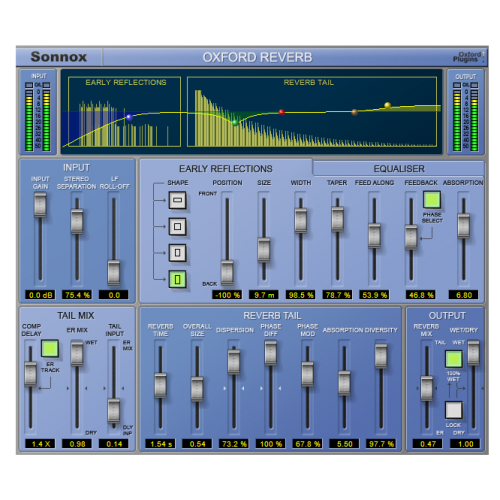500x500 pixels.
Task: Click the yellow EQ node on graph
Action: coord(387,105)
